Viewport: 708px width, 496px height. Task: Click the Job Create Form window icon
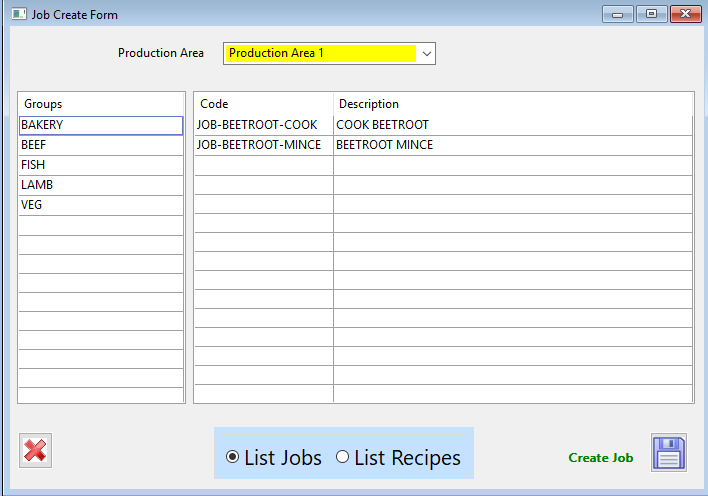(x=19, y=14)
